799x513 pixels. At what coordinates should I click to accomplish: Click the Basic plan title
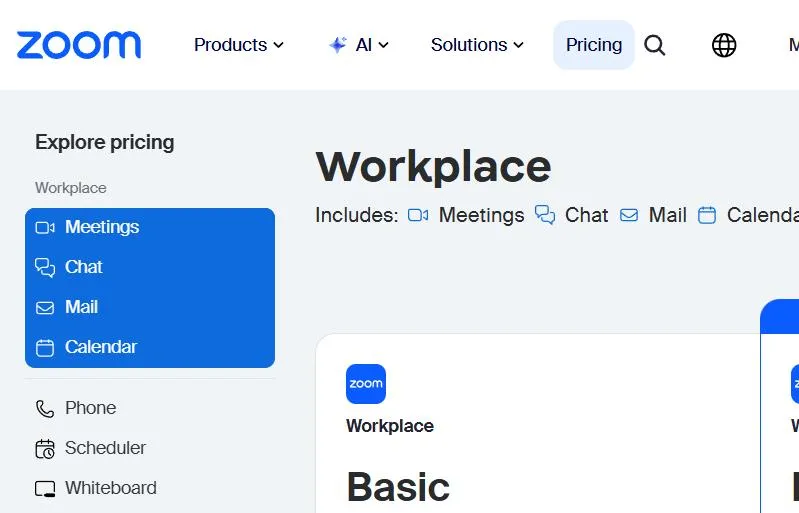coord(398,488)
